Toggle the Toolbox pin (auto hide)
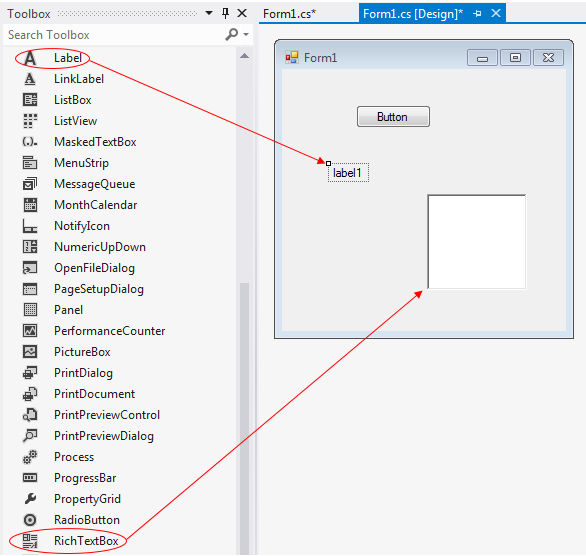The image size is (586, 556). point(225,13)
